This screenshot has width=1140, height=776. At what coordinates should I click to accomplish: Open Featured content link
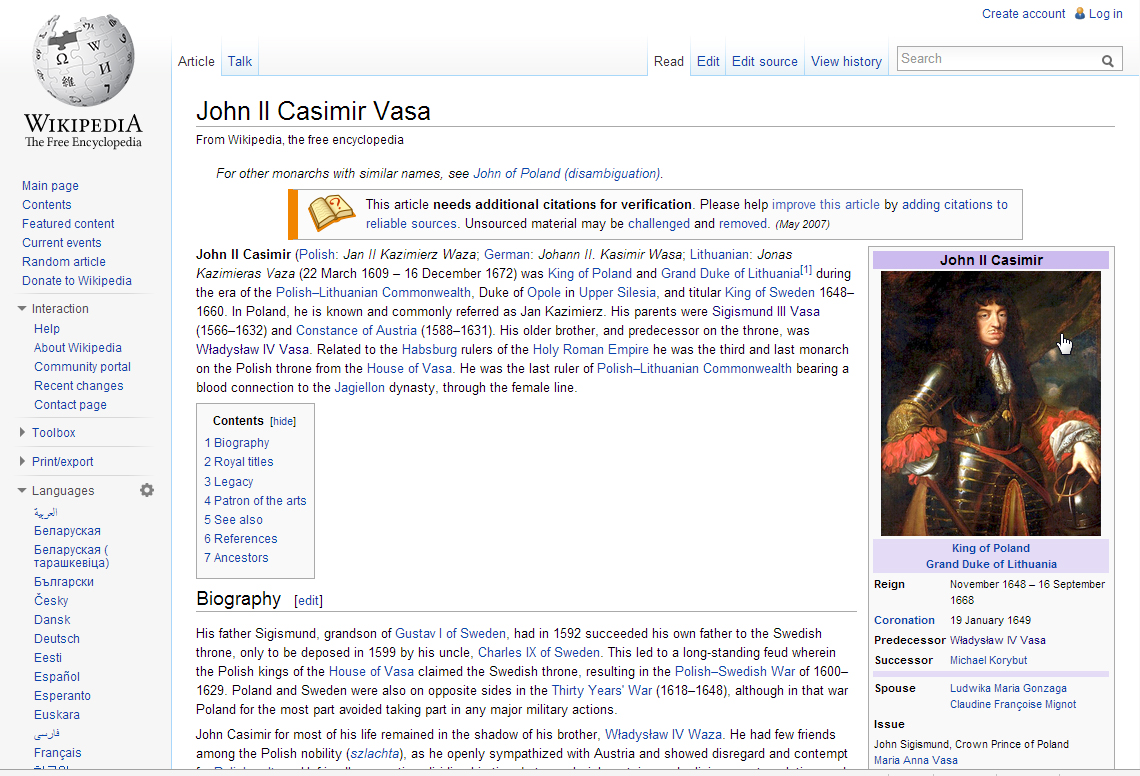pos(68,224)
